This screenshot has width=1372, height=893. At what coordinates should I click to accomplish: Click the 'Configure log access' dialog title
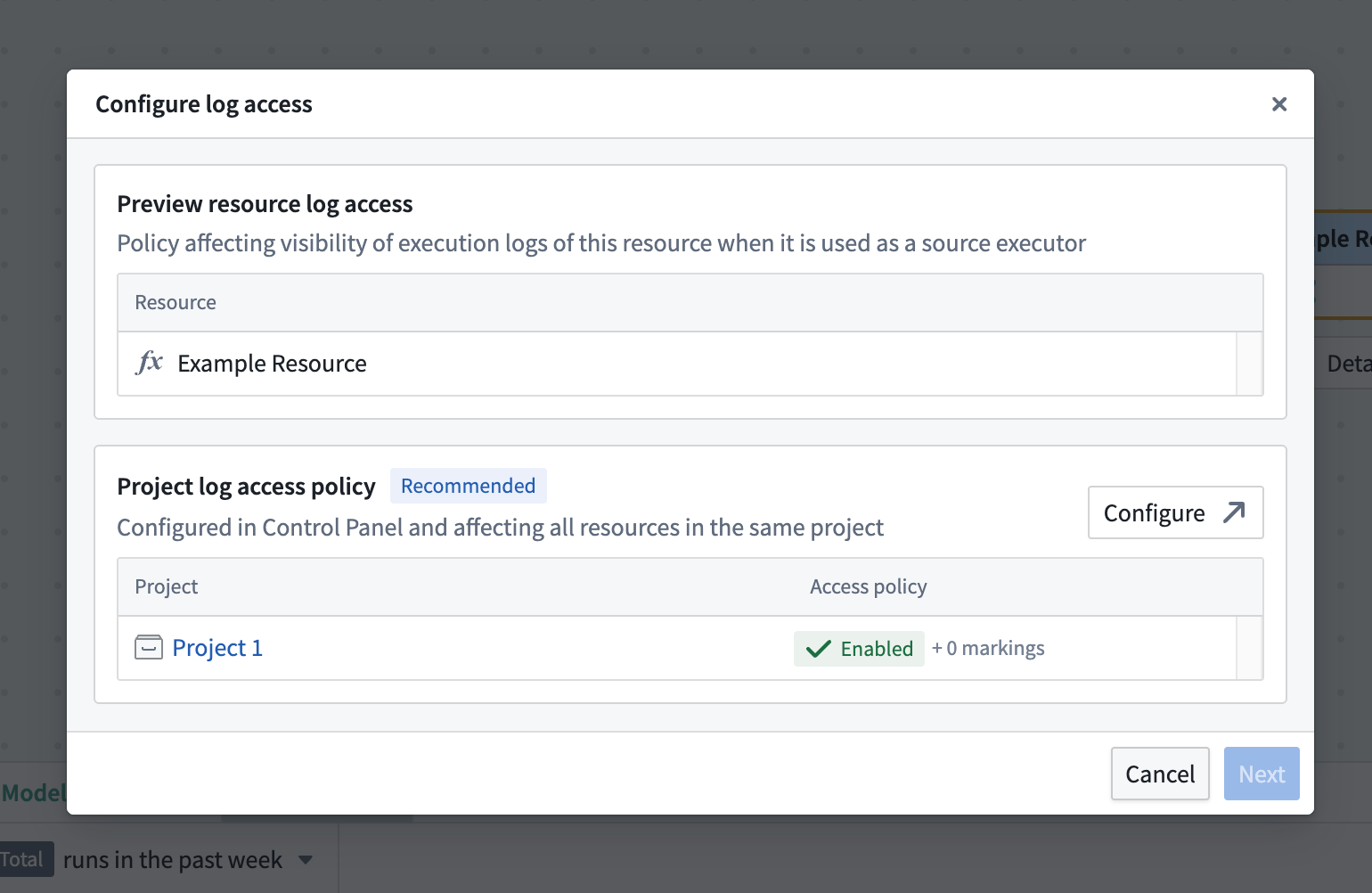(204, 104)
